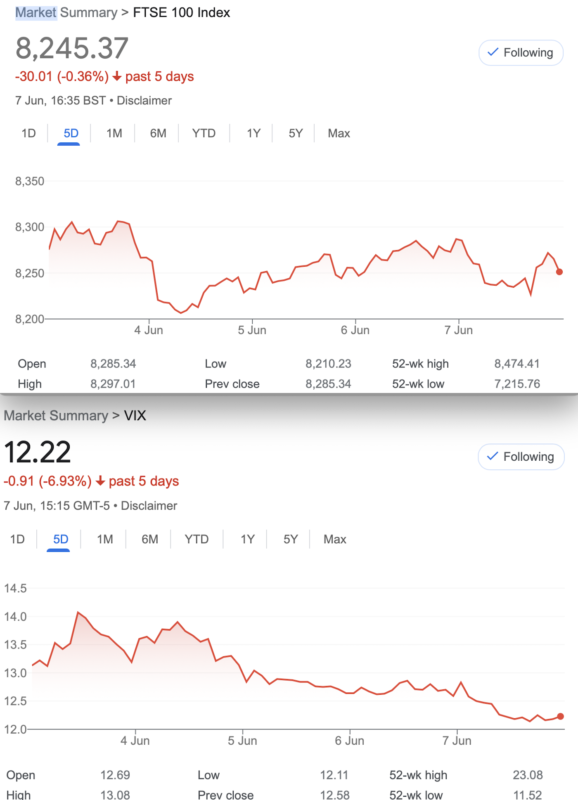
Task: Click the VIX Market Summary breadcrumb
Action: (x=56, y=415)
